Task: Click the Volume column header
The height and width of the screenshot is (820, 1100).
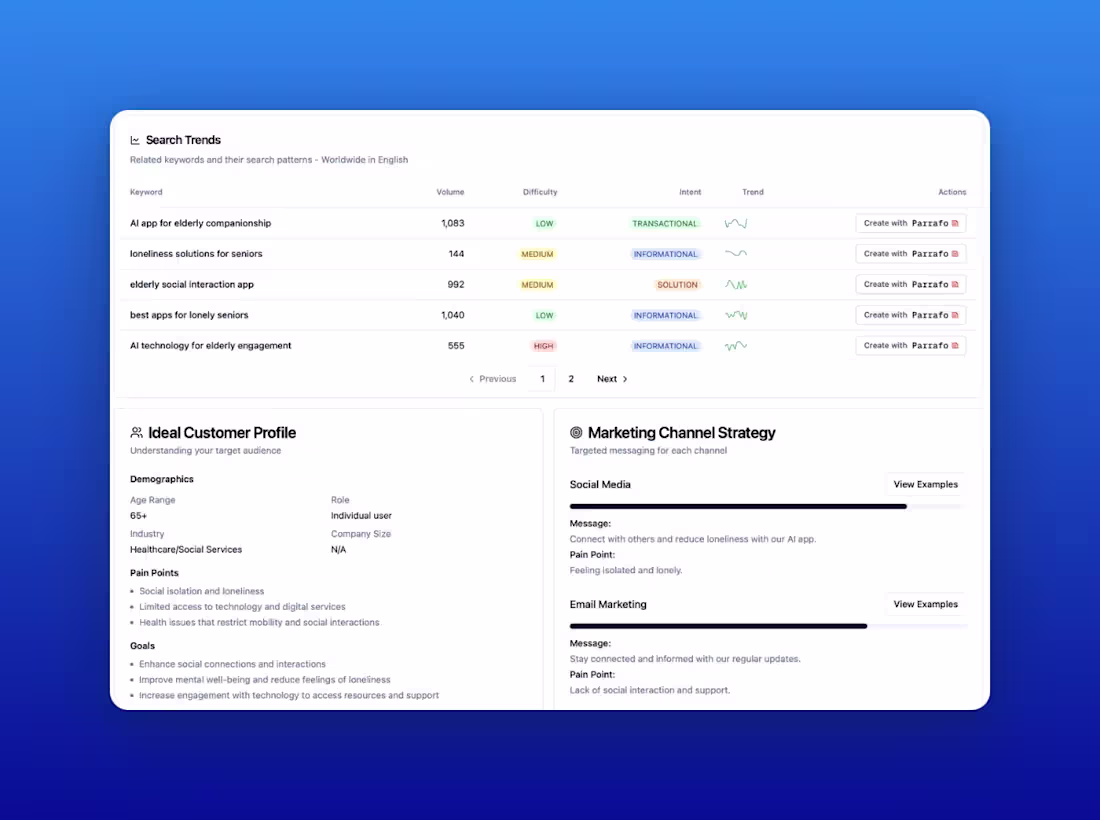Action: tap(450, 192)
